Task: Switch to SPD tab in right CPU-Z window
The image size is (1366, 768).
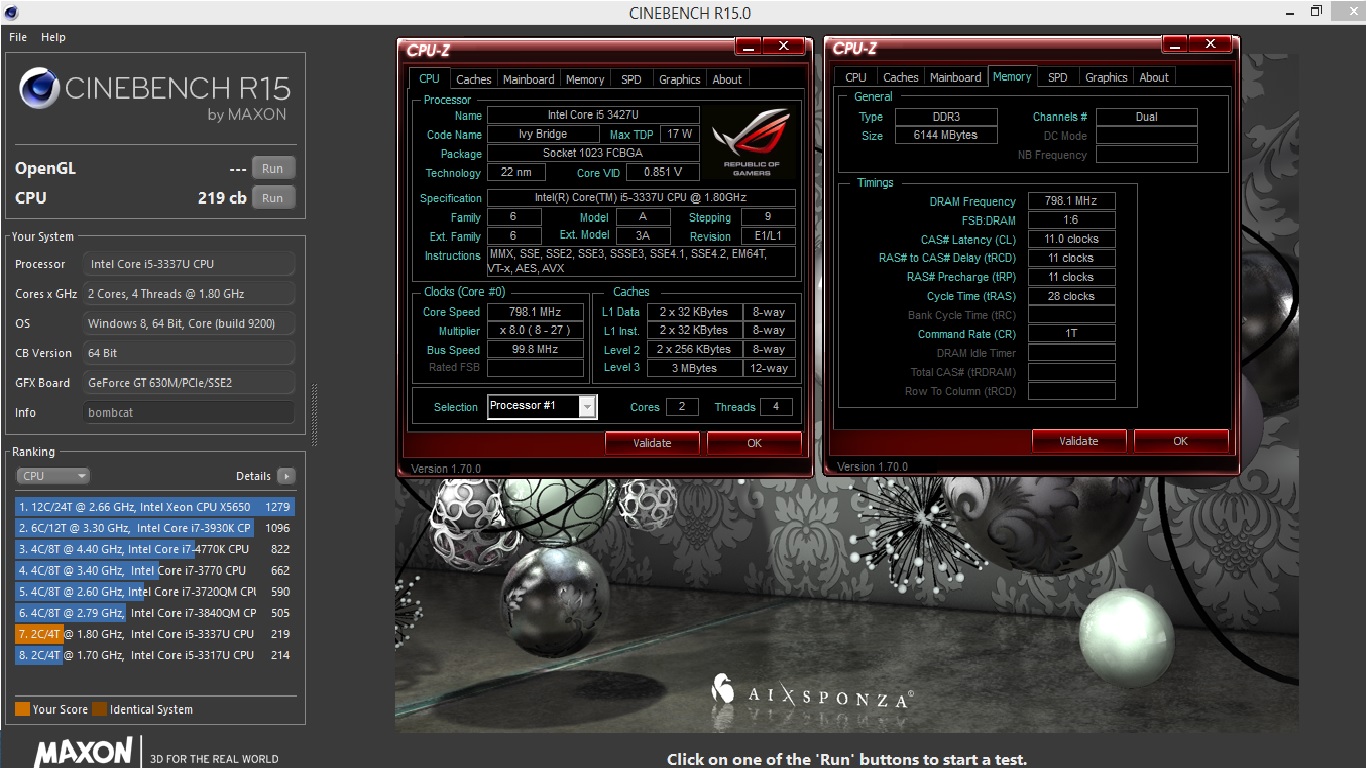Action: coord(1058,78)
